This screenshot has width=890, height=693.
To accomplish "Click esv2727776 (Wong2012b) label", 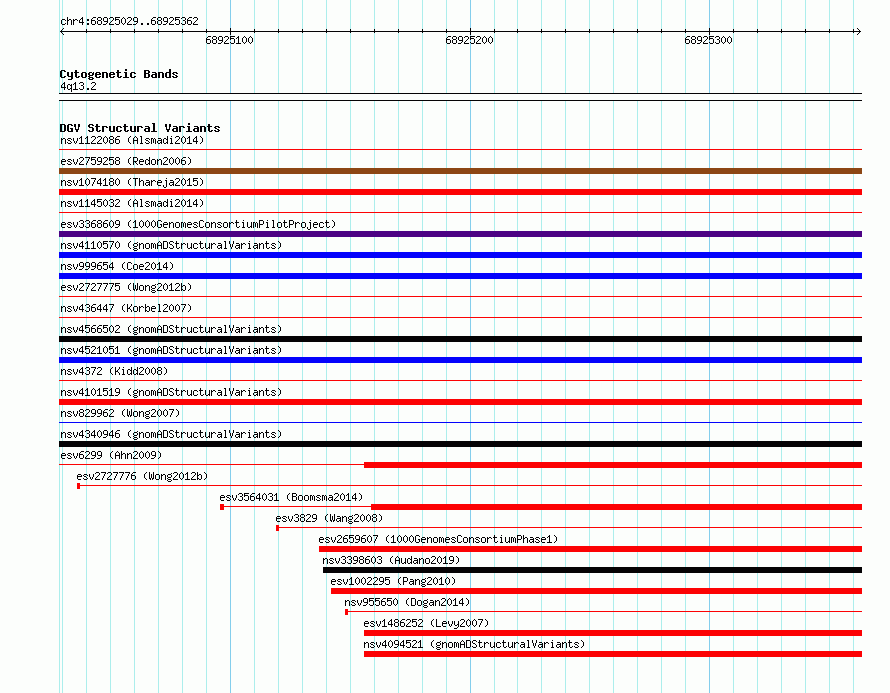I will 142,476.
